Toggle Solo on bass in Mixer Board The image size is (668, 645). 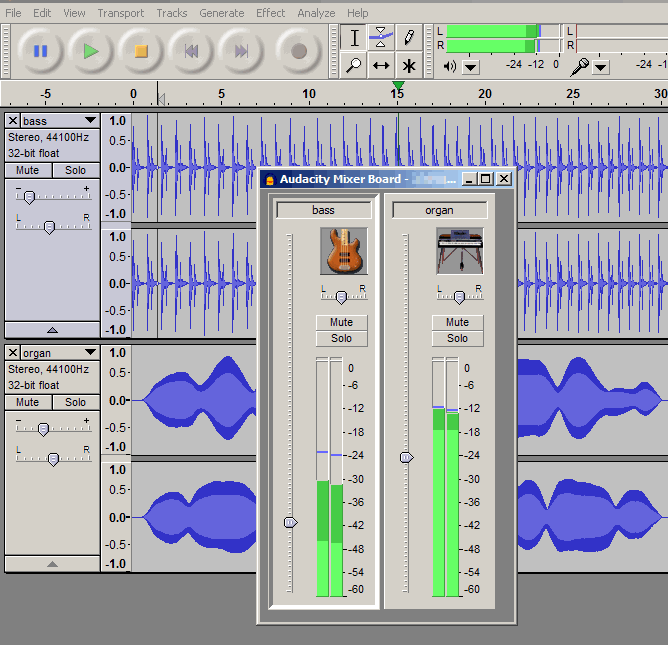pos(341,339)
